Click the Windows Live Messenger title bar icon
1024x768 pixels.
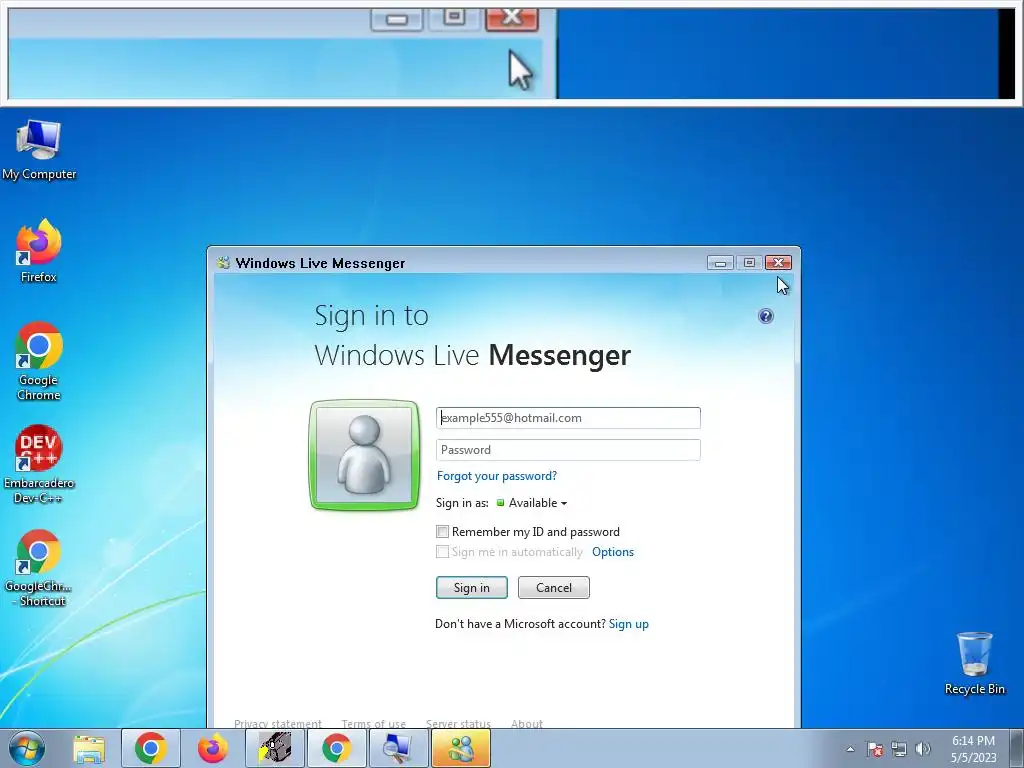pos(224,263)
